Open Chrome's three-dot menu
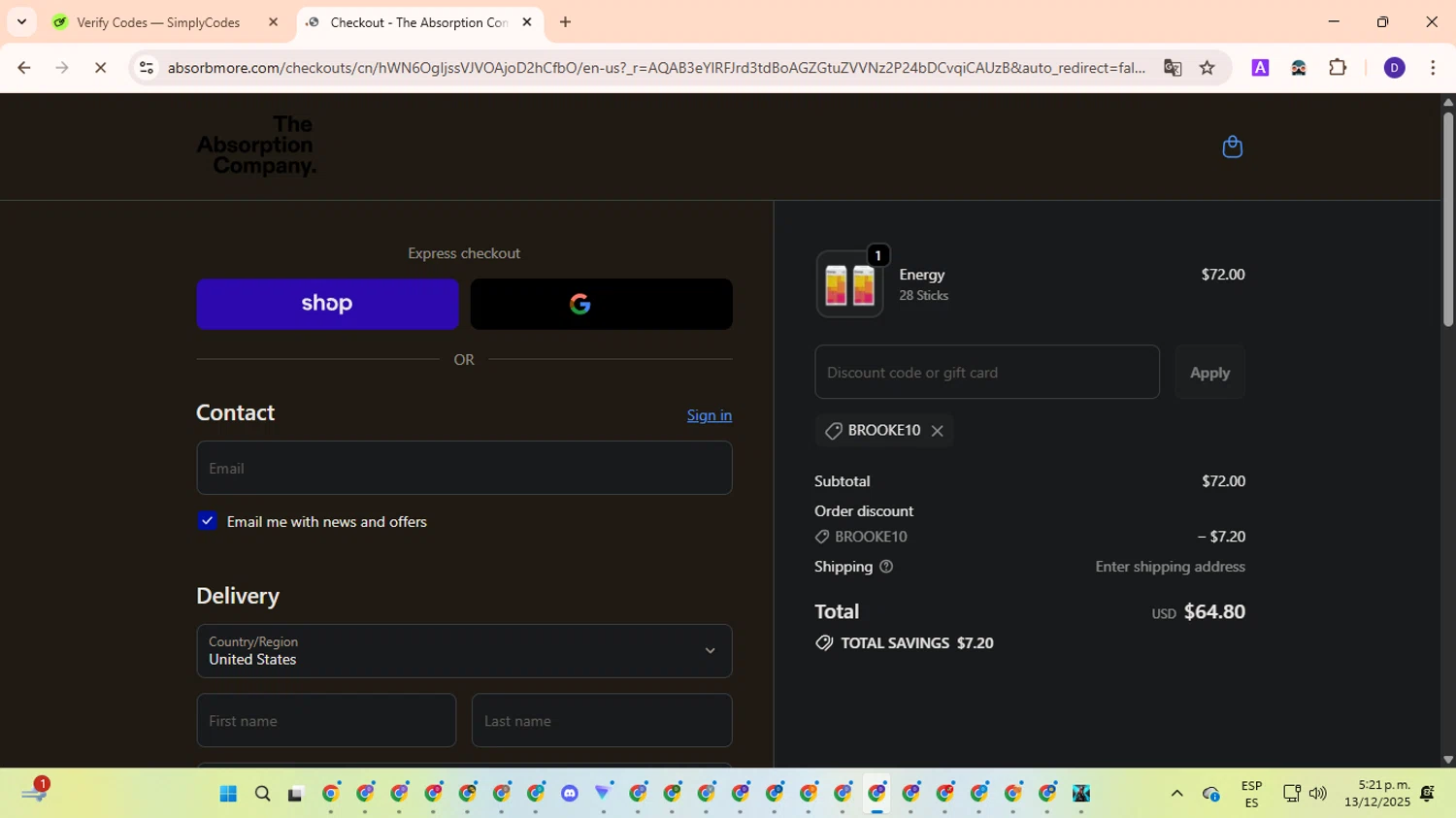This screenshot has height=818, width=1456. click(x=1433, y=68)
